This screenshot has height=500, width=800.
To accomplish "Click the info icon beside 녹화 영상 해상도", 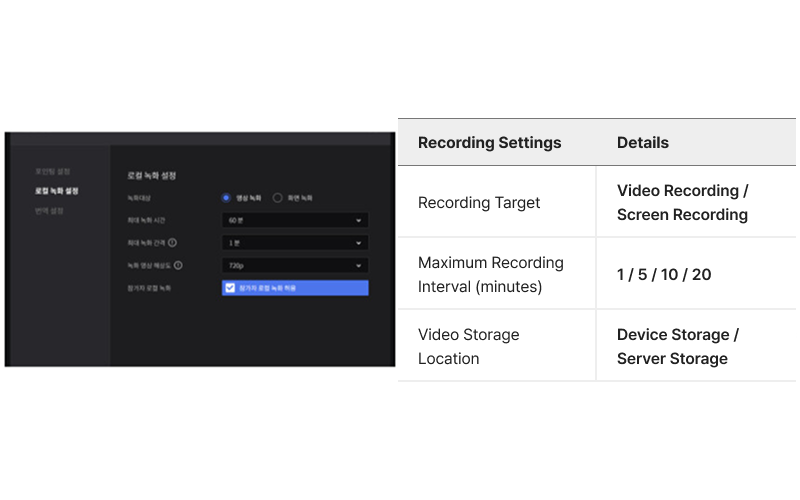I will (x=178, y=266).
